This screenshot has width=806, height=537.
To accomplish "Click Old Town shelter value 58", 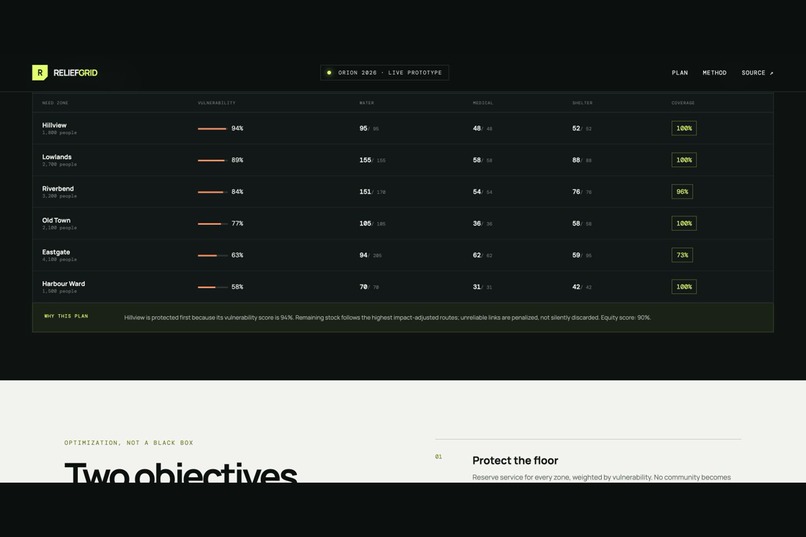I will pyautogui.click(x=576, y=224).
